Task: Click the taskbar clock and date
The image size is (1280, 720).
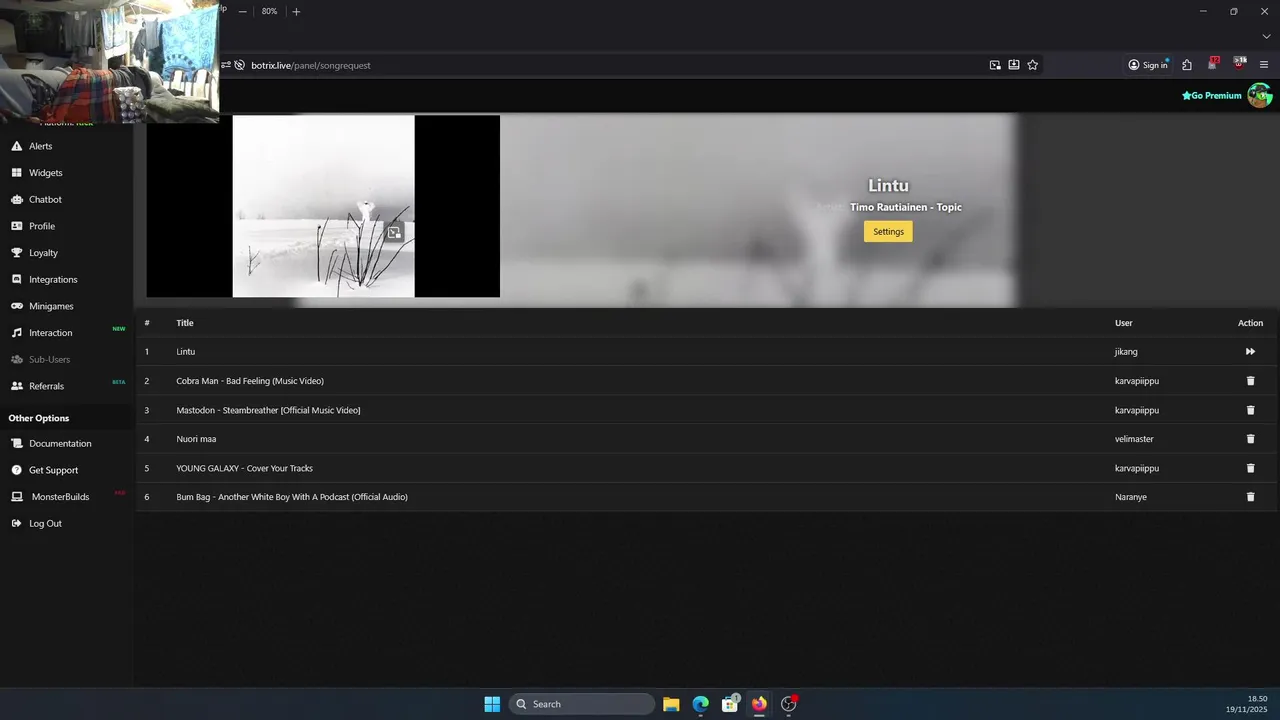Action: (x=1248, y=704)
